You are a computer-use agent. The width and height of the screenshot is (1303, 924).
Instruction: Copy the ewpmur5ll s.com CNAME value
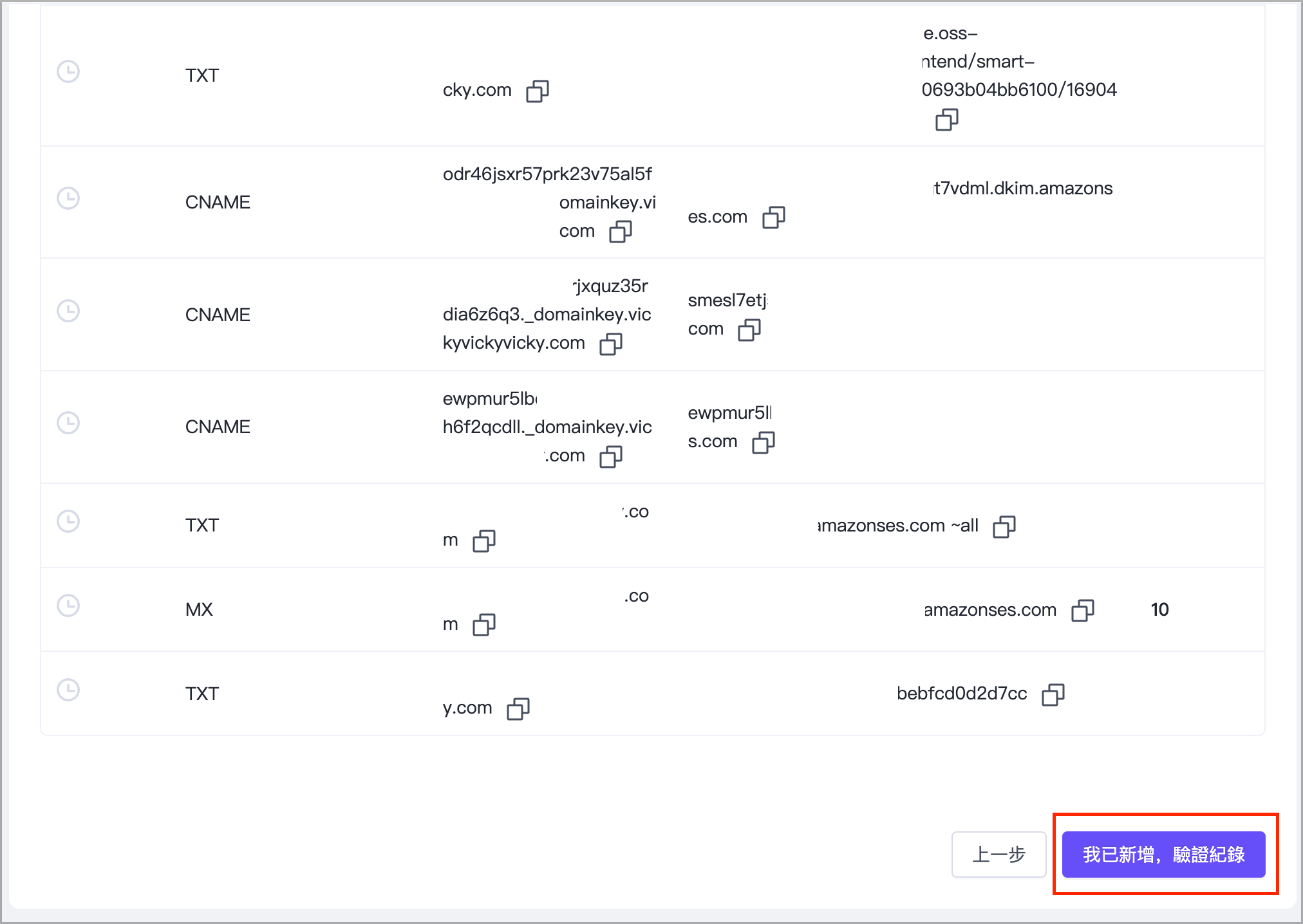pyautogui.click(x=763, y=443)
